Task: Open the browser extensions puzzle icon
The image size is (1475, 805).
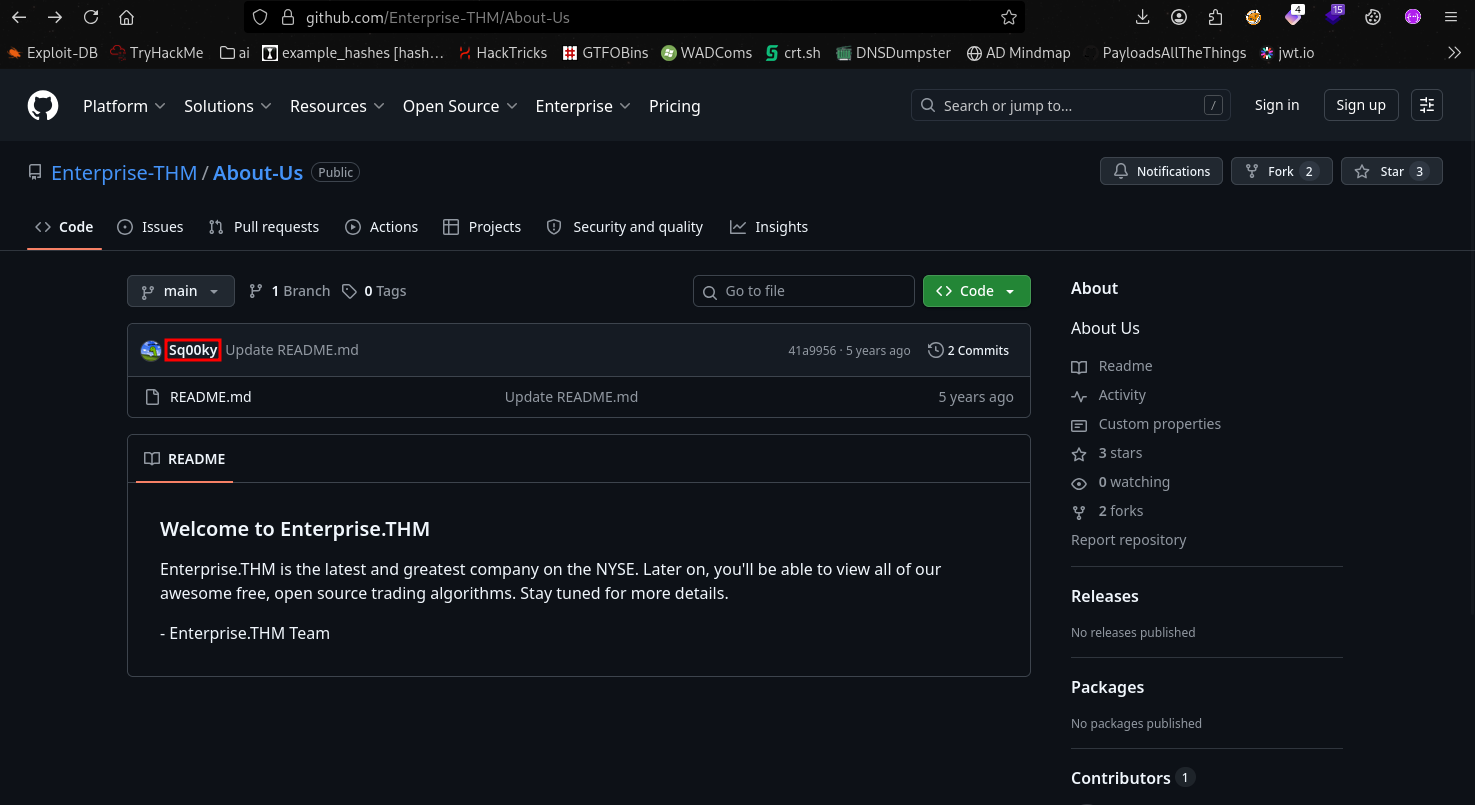Action: point(1215,17)
